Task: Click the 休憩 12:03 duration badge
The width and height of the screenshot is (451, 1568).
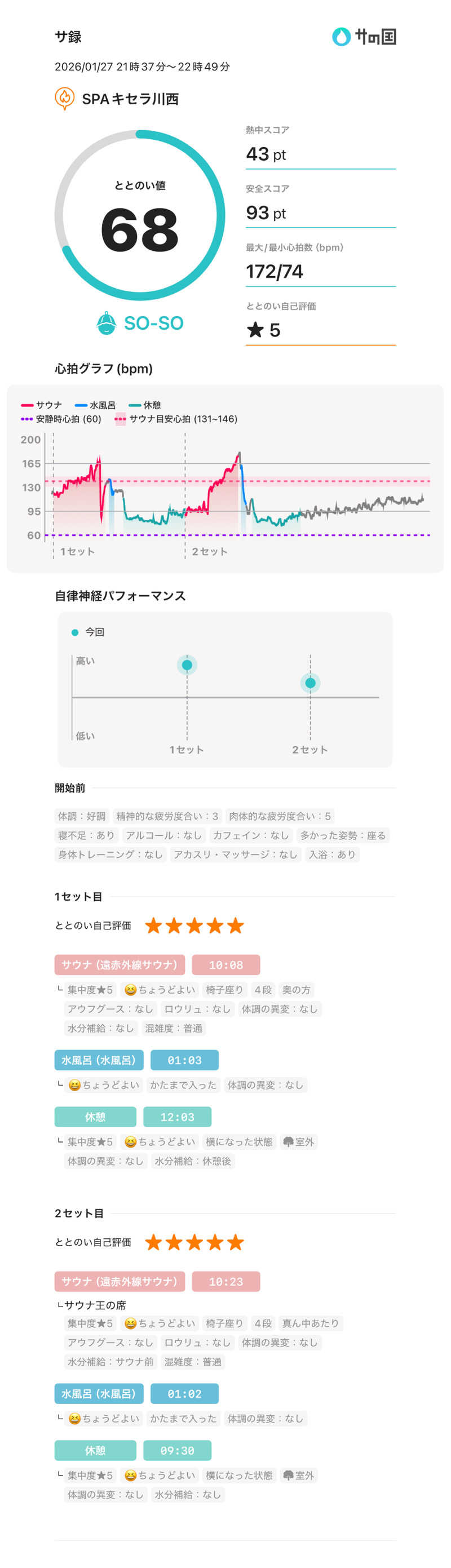Action: [177, 1117]
